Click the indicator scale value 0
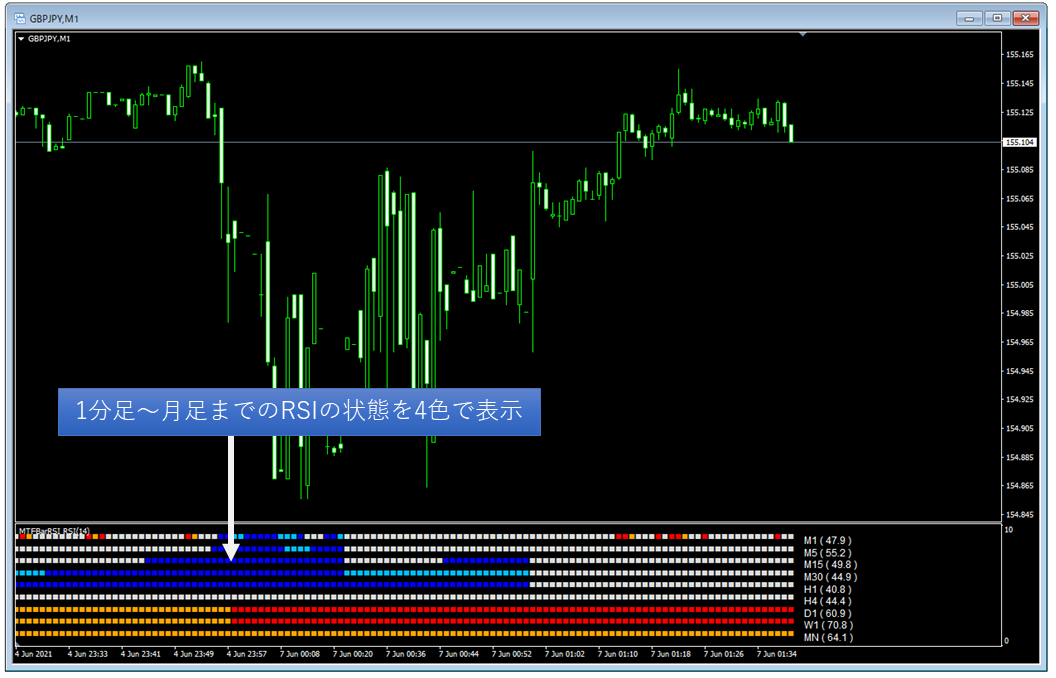This screenshot has height=678, width=1056. [1007, 641]
